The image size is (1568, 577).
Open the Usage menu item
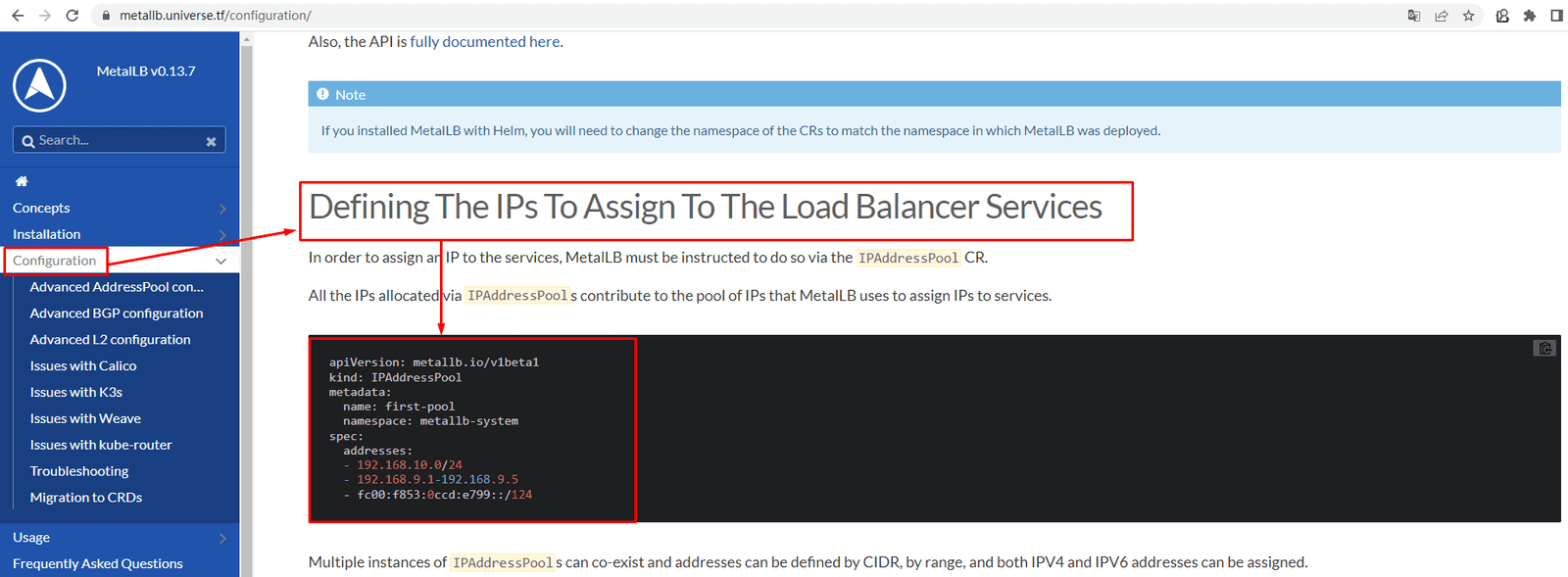(x=31, y=537)
